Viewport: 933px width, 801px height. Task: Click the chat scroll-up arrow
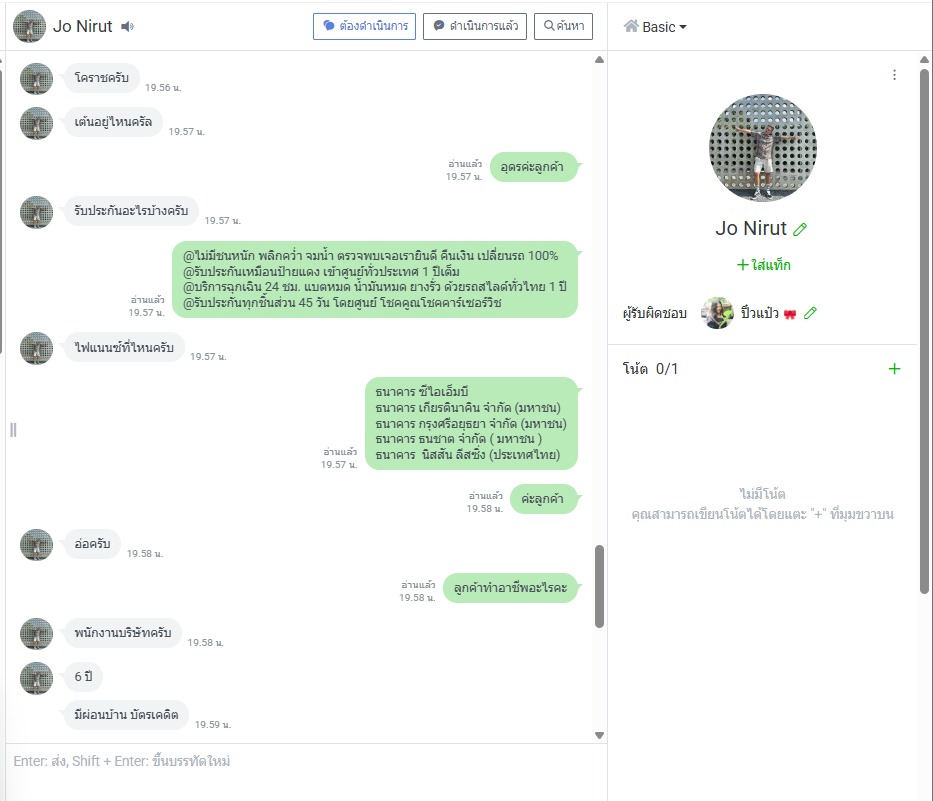tap(599, 60)
